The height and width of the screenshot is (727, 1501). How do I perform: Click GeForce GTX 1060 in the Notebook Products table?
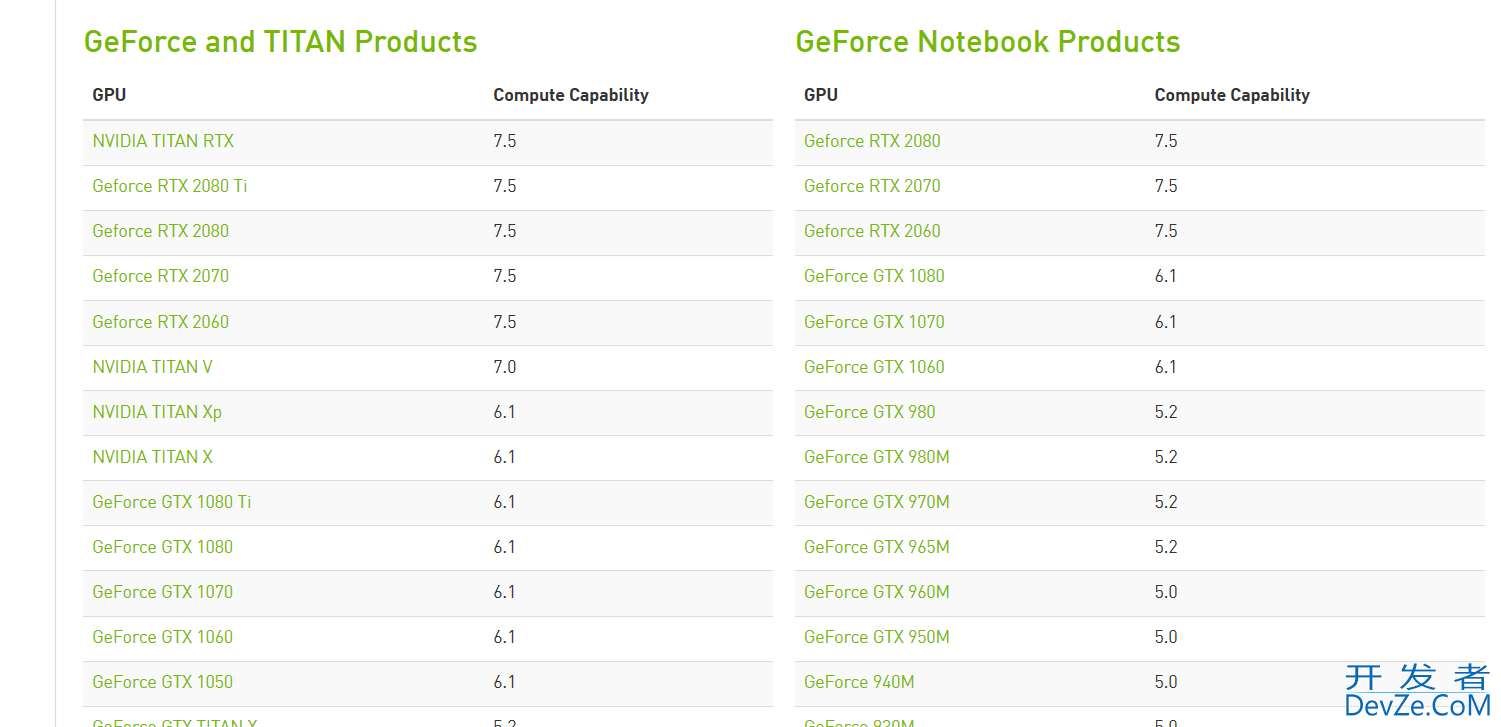[x=874, y=367]
